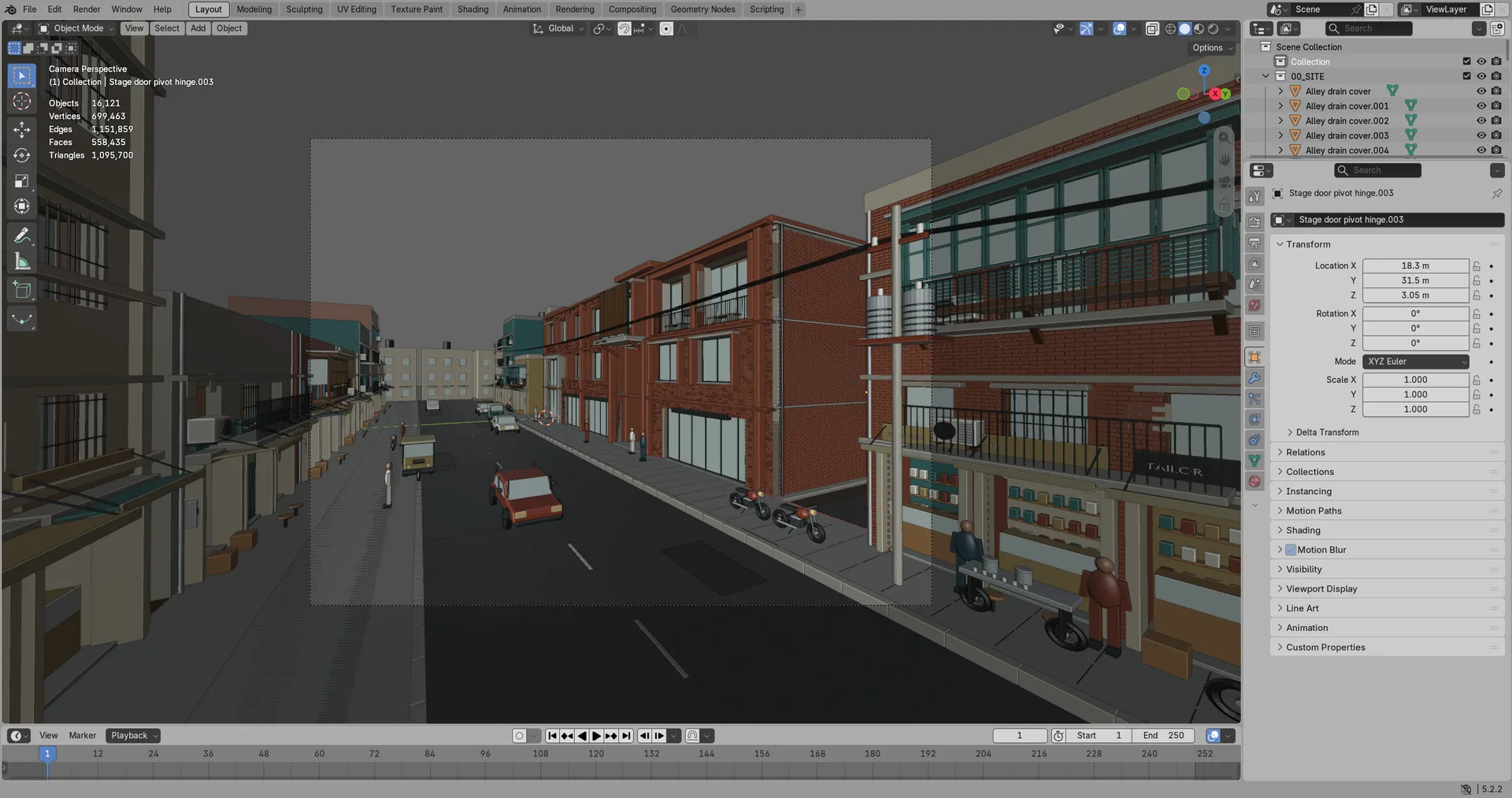Switch to the Shading workspace tab
Viewport: 1512px width, 798px height.
point(472,9)
